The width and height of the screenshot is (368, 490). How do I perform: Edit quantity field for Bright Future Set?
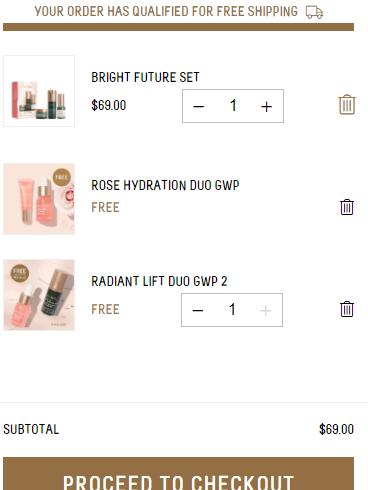(x=233, y=106)
